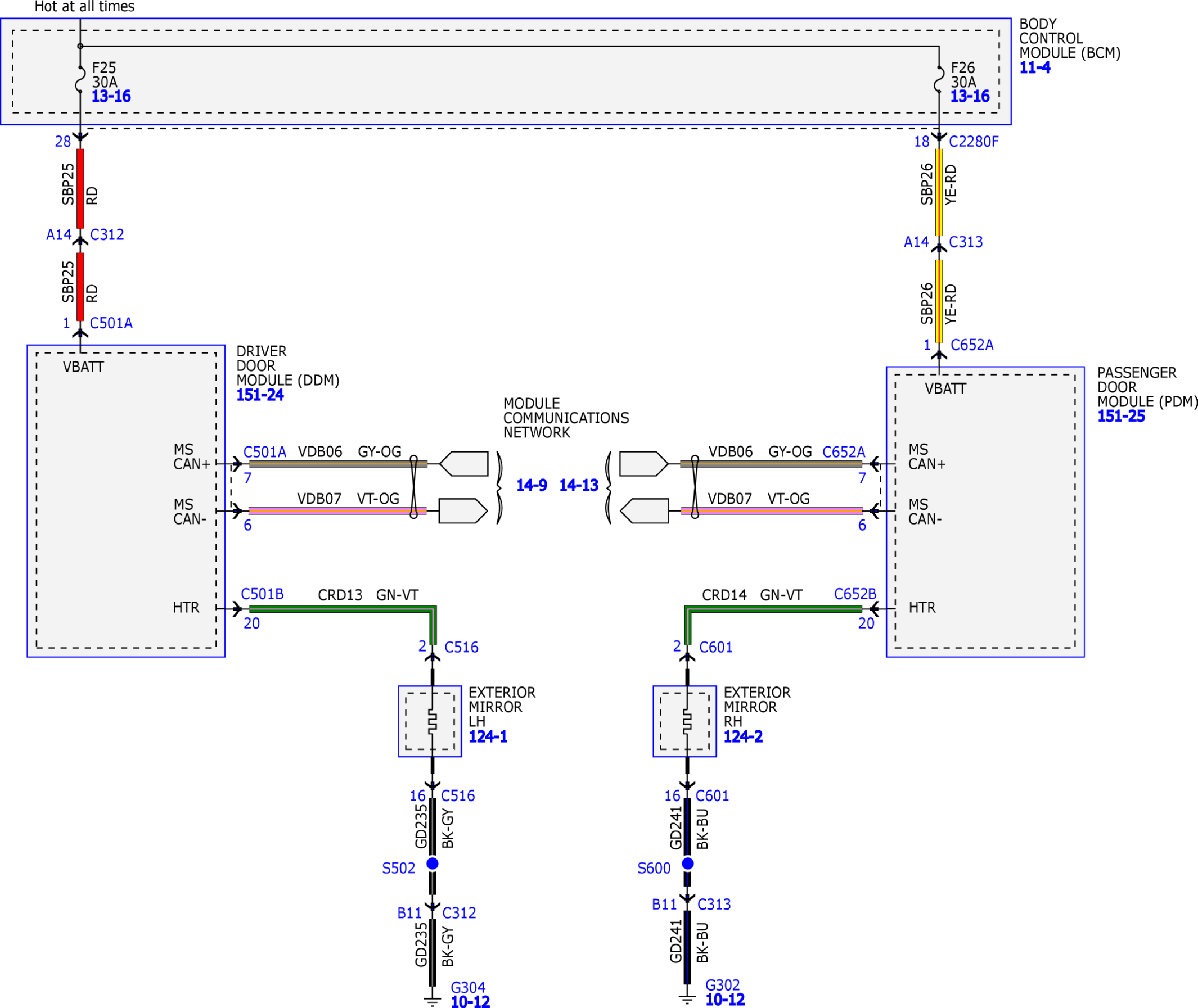The height and width of the screenshot is (1008, 1198).
Task: Click the 'CRD14 GN-VT' wire label
Action: point(752,595)
